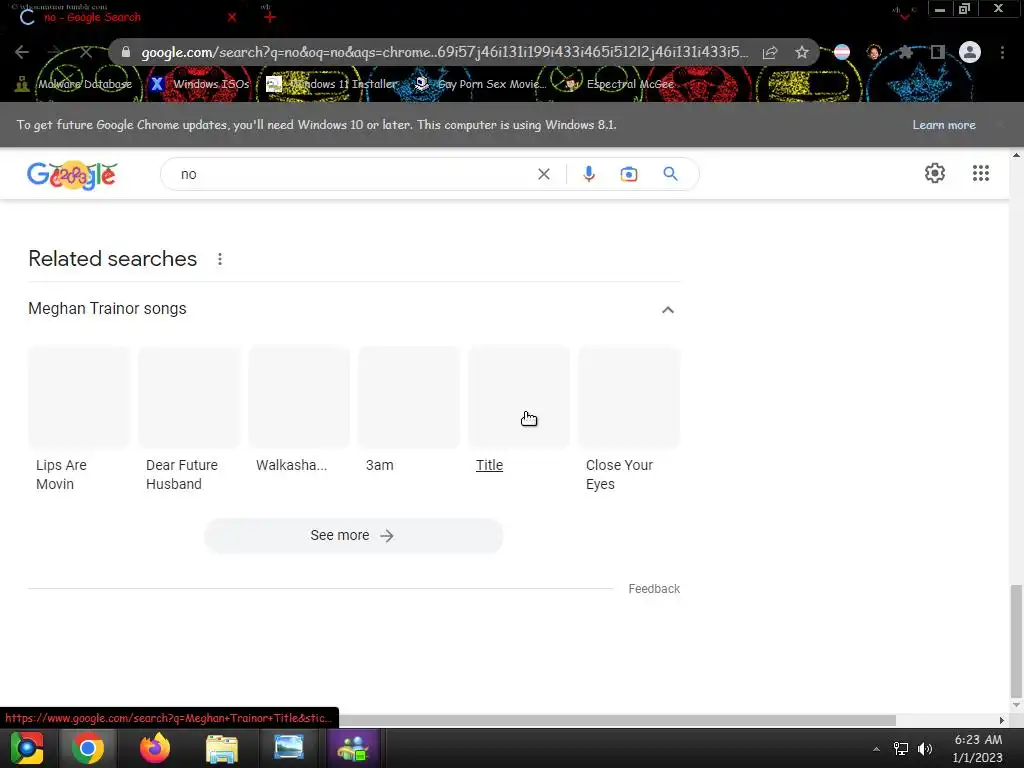
Task: Click the padlock site info icon
Action: click(x=126, y=52)
